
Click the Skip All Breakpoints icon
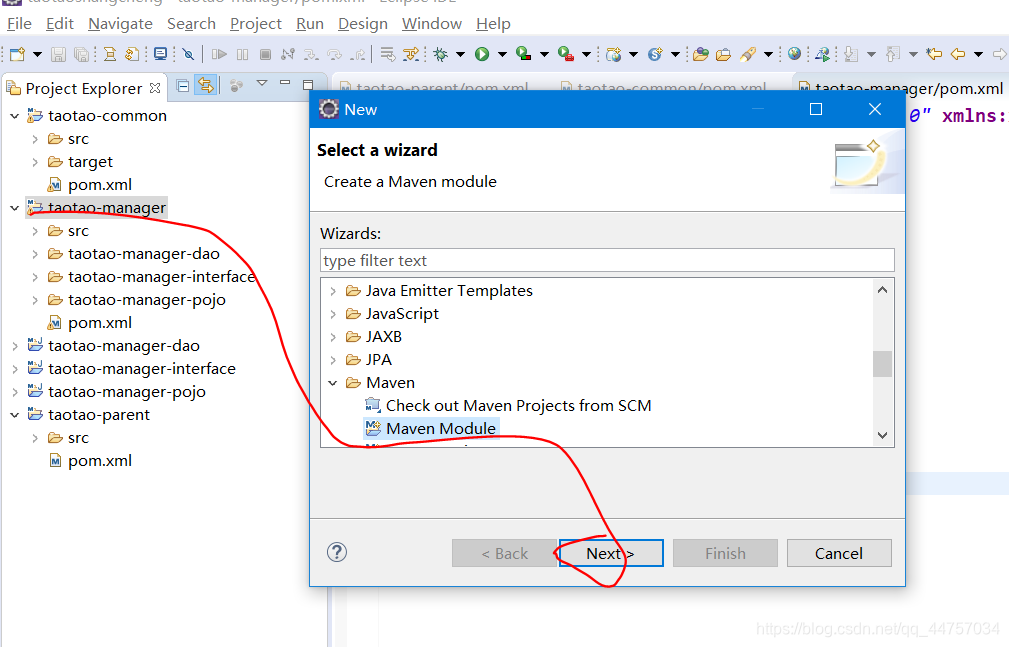[188, 54]
